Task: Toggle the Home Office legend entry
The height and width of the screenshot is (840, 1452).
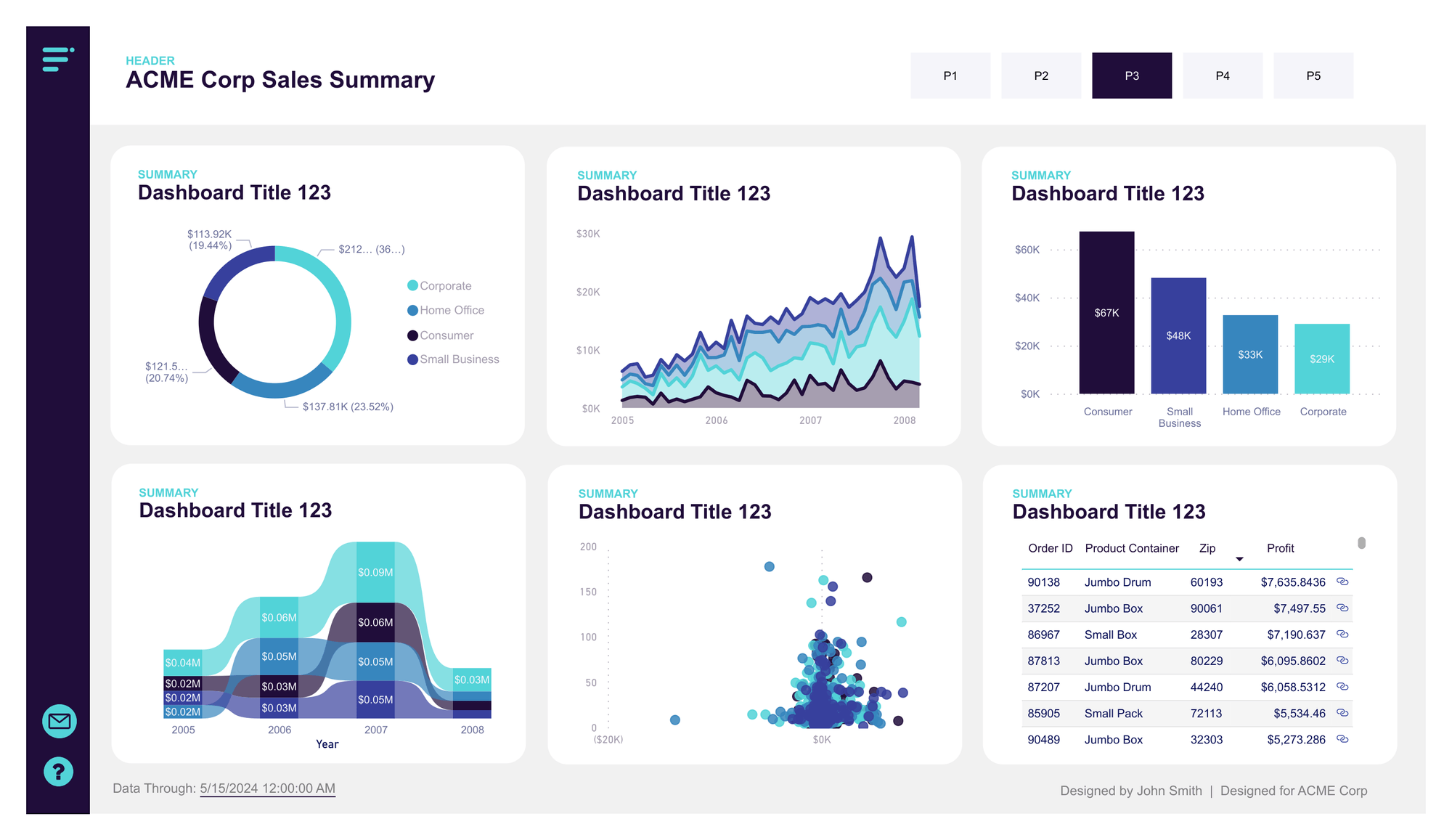Action: tap(451, 310)
